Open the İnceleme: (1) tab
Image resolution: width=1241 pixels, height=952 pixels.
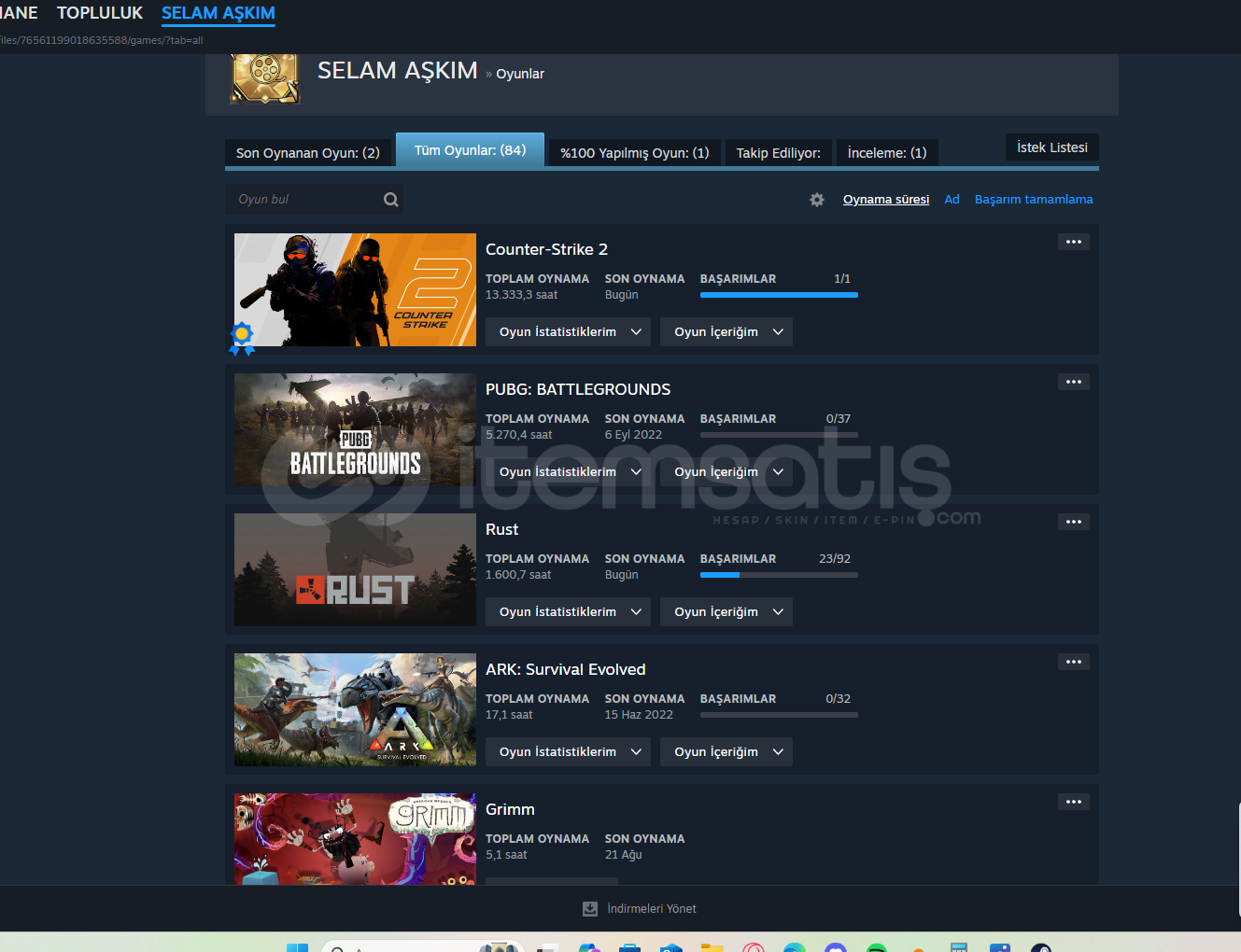pos(887,153)
